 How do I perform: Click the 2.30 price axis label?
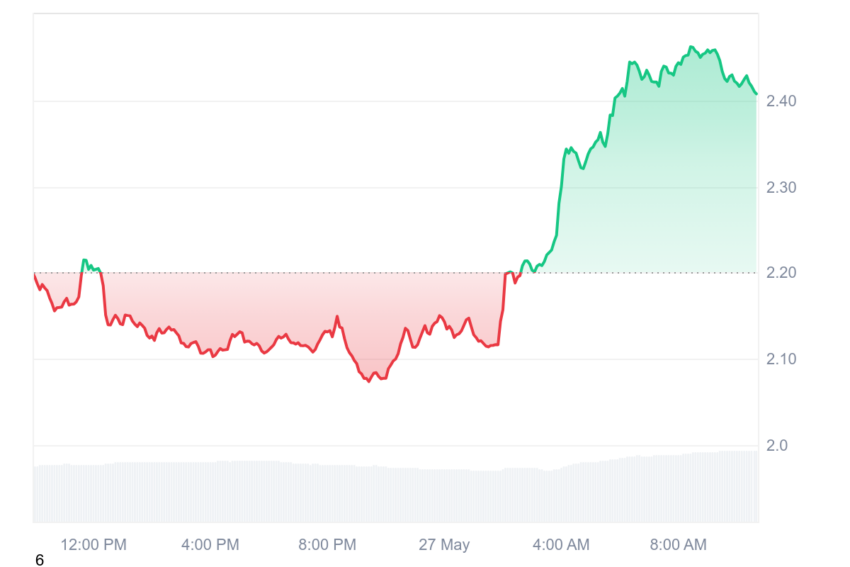781,188
